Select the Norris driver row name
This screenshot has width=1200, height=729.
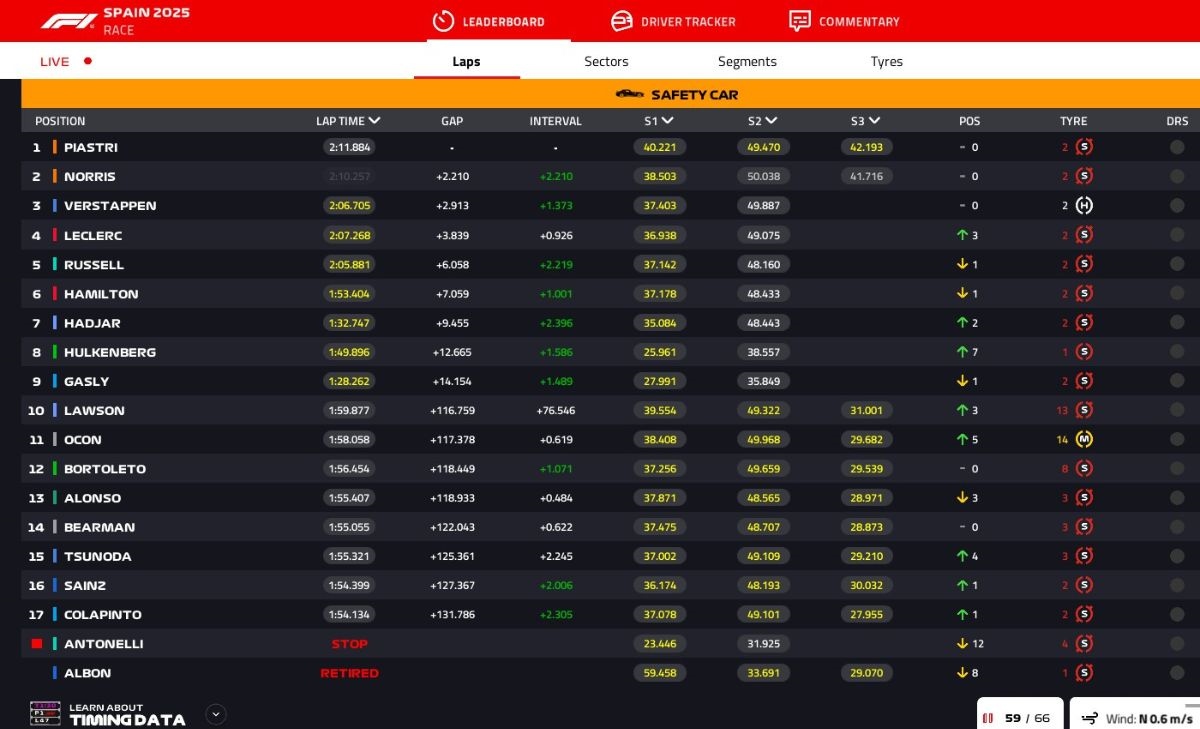point(90,177)
